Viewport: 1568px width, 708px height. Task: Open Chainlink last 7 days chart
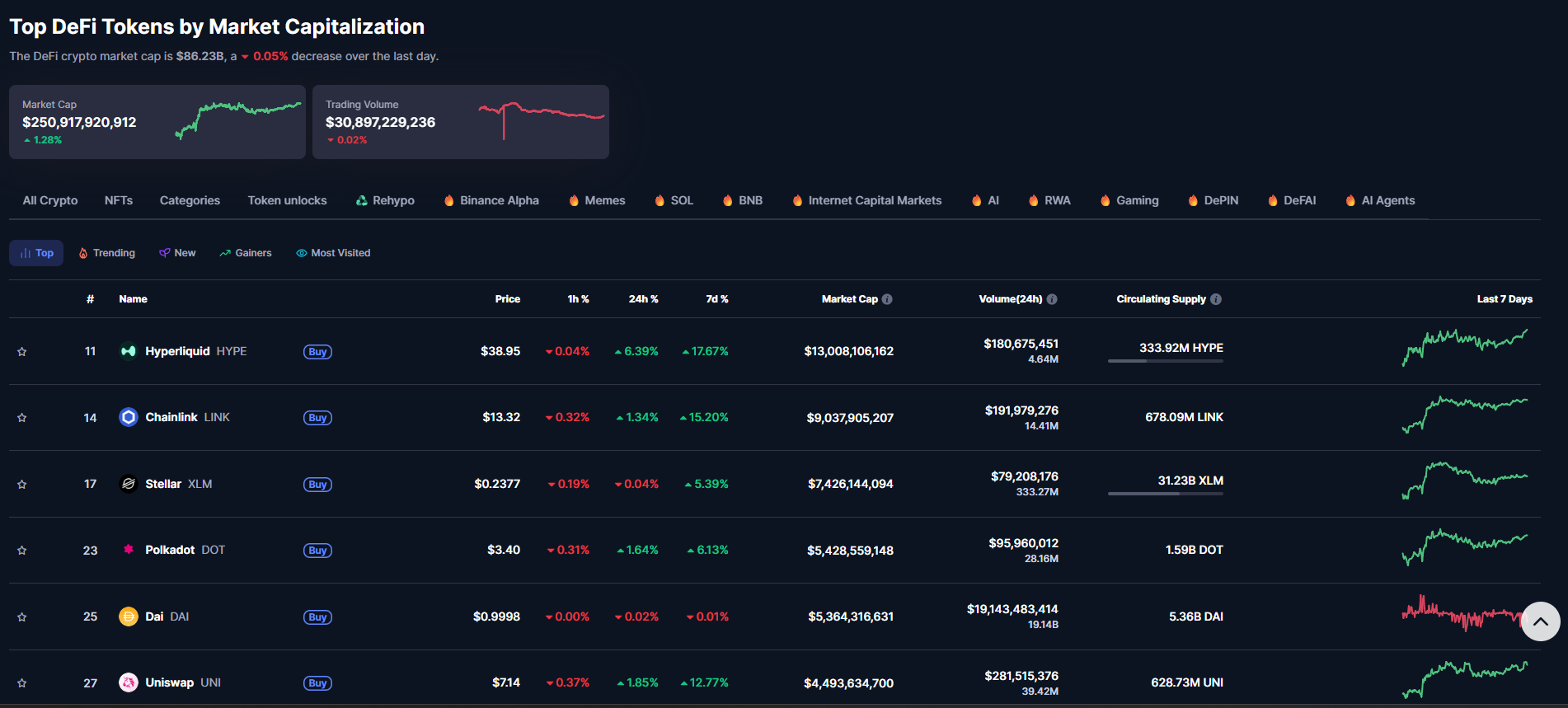point(1465,415)
